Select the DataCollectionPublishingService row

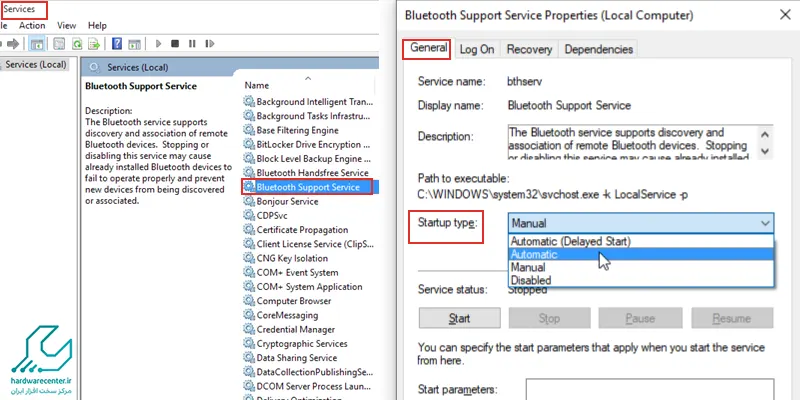[308, 372]
